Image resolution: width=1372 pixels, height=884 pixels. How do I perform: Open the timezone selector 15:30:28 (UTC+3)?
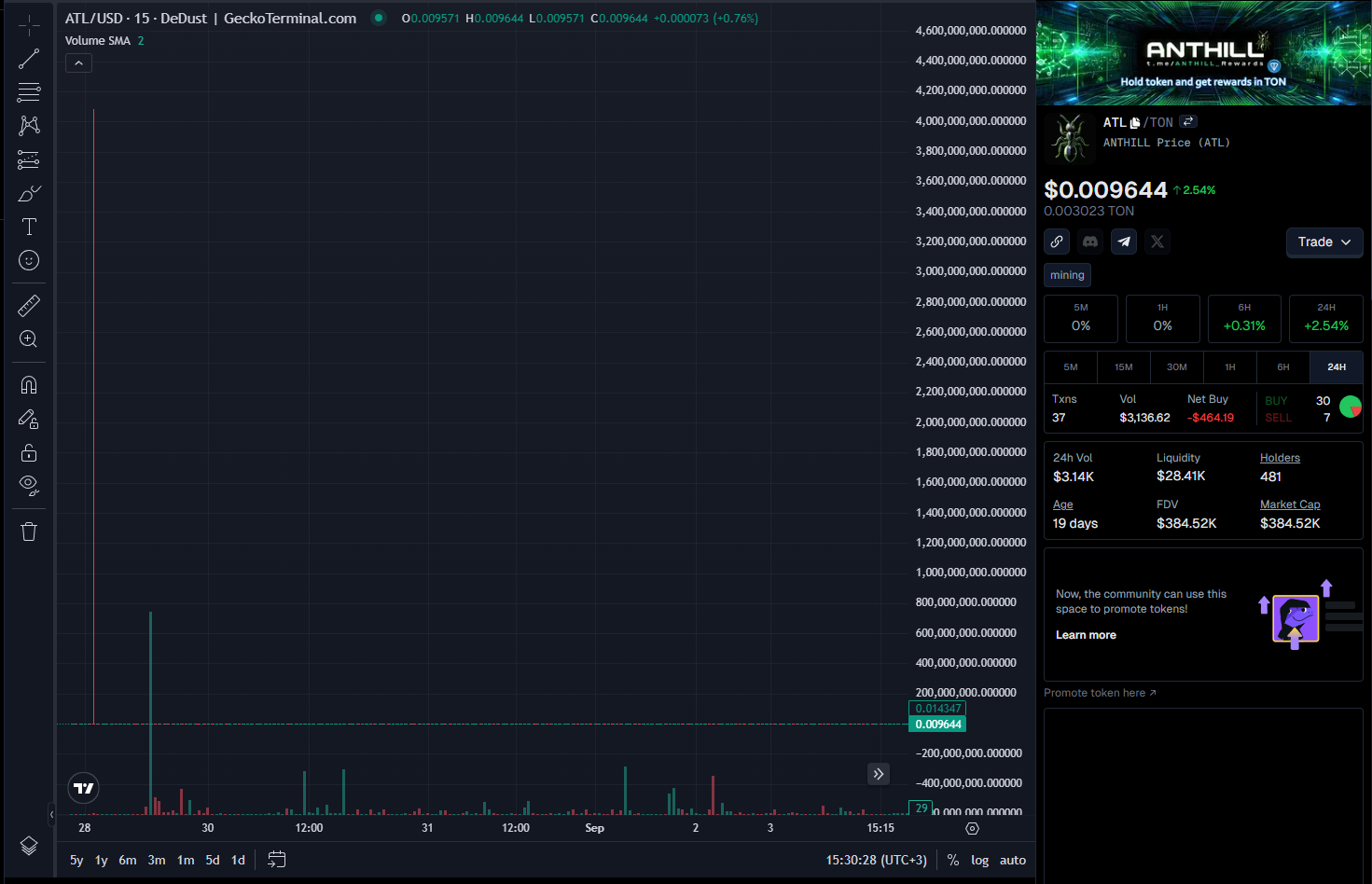tap(876, 860)
